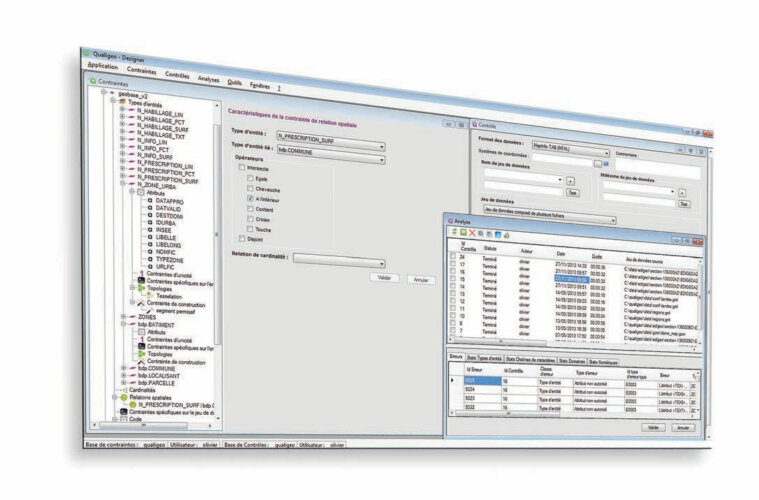Enable the Disjoint operator checkbox
759x500 pixels.
(x=242, y=238)
